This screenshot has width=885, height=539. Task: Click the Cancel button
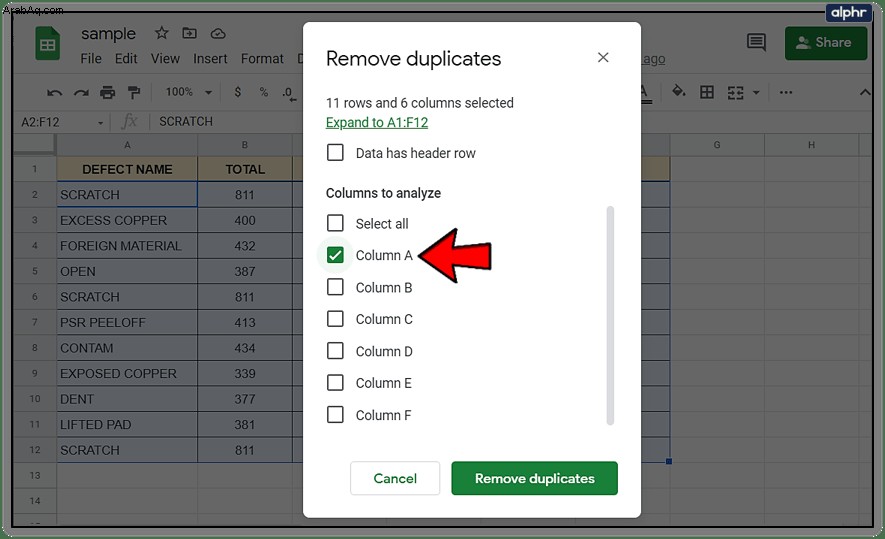coord(395,478)
